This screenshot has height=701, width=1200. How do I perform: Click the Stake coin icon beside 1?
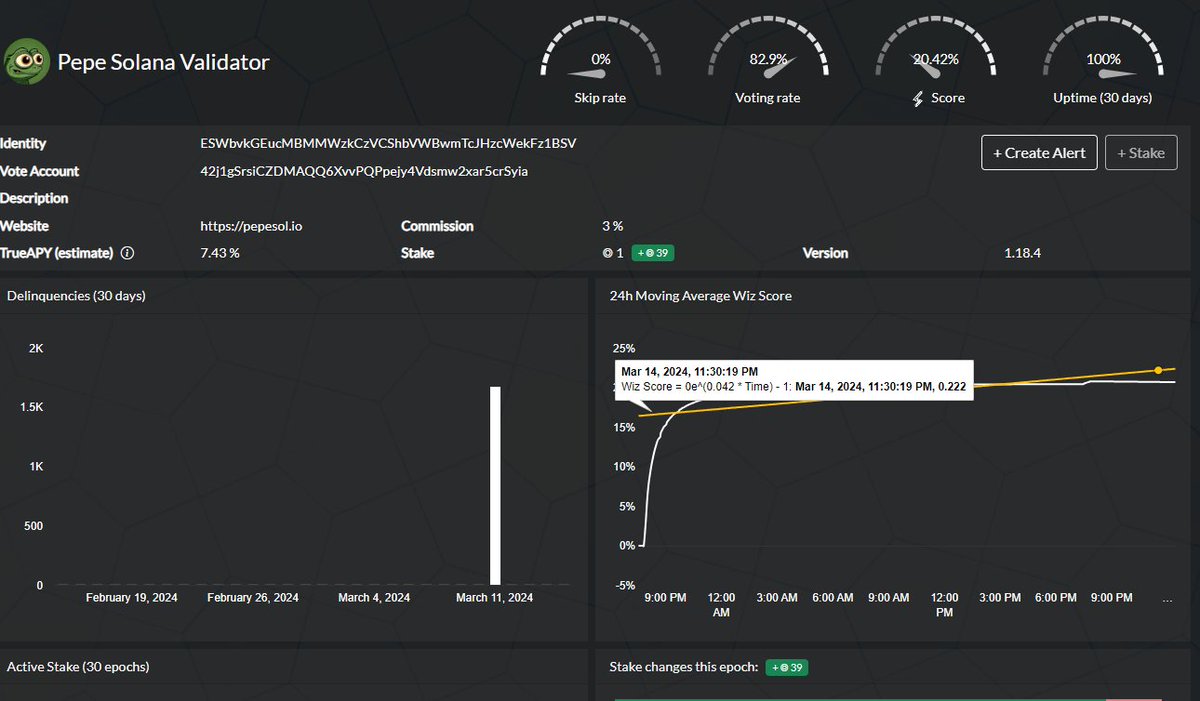[607, 253]
